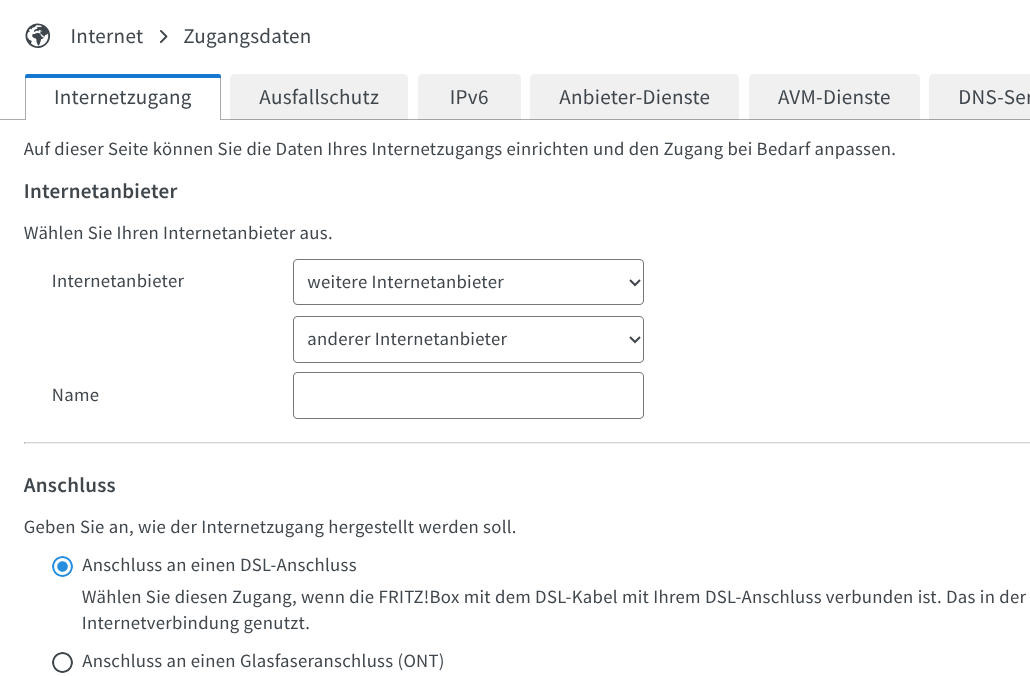Open the partially visible DNS-Server tab
Screen dimensions: 1030x676
tap(990, 98)
